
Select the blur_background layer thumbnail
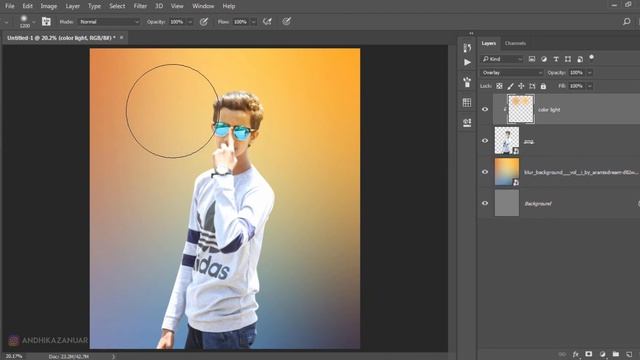point(507,172)
